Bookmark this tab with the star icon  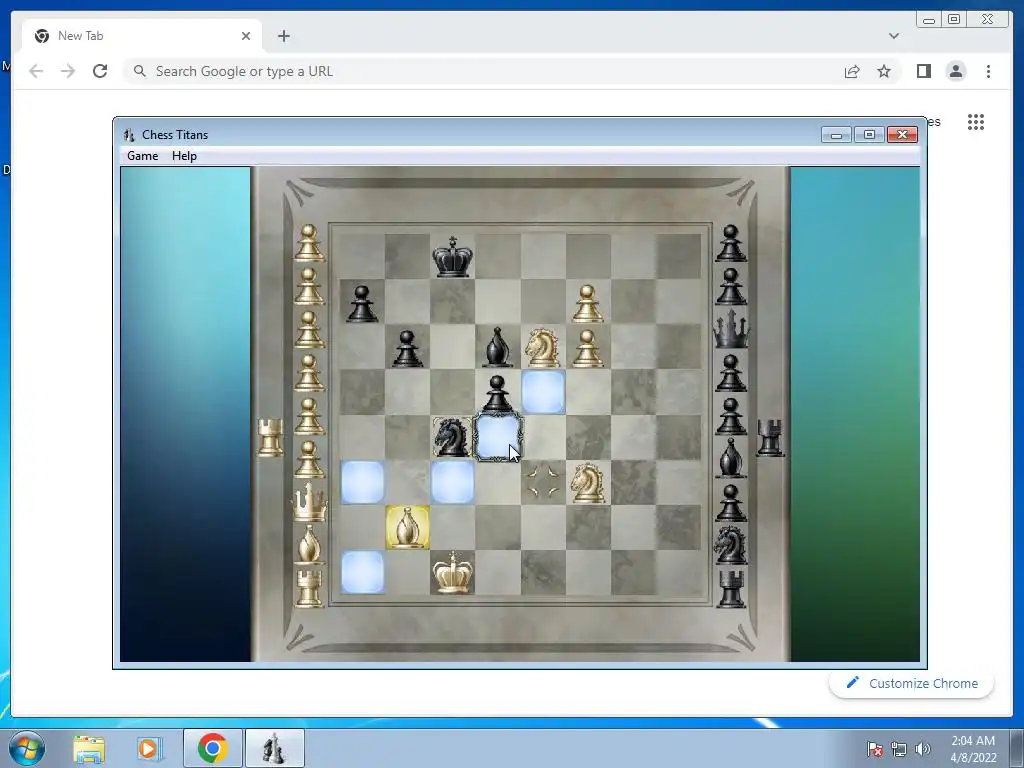pyautogui.click(x=884, y=71)
